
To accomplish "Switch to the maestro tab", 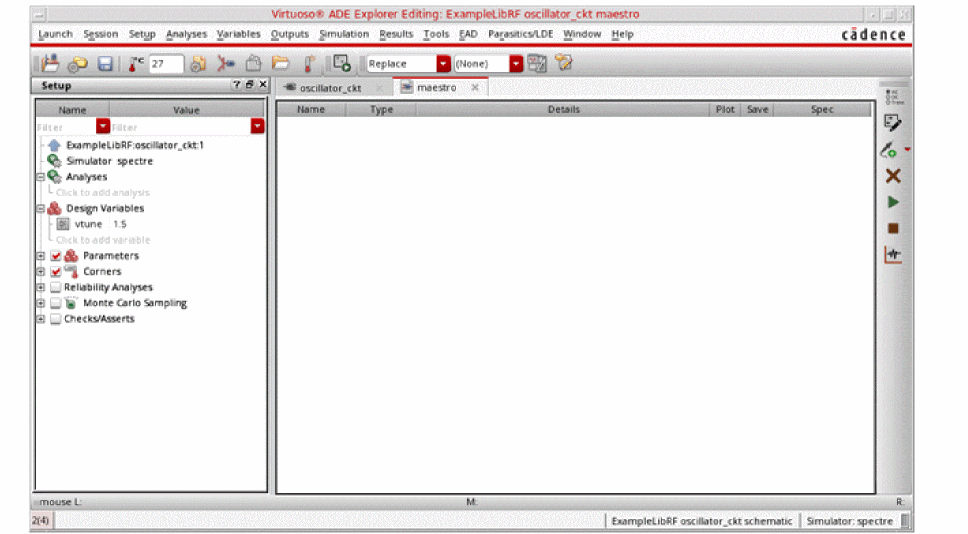I will tap(436, 88).
